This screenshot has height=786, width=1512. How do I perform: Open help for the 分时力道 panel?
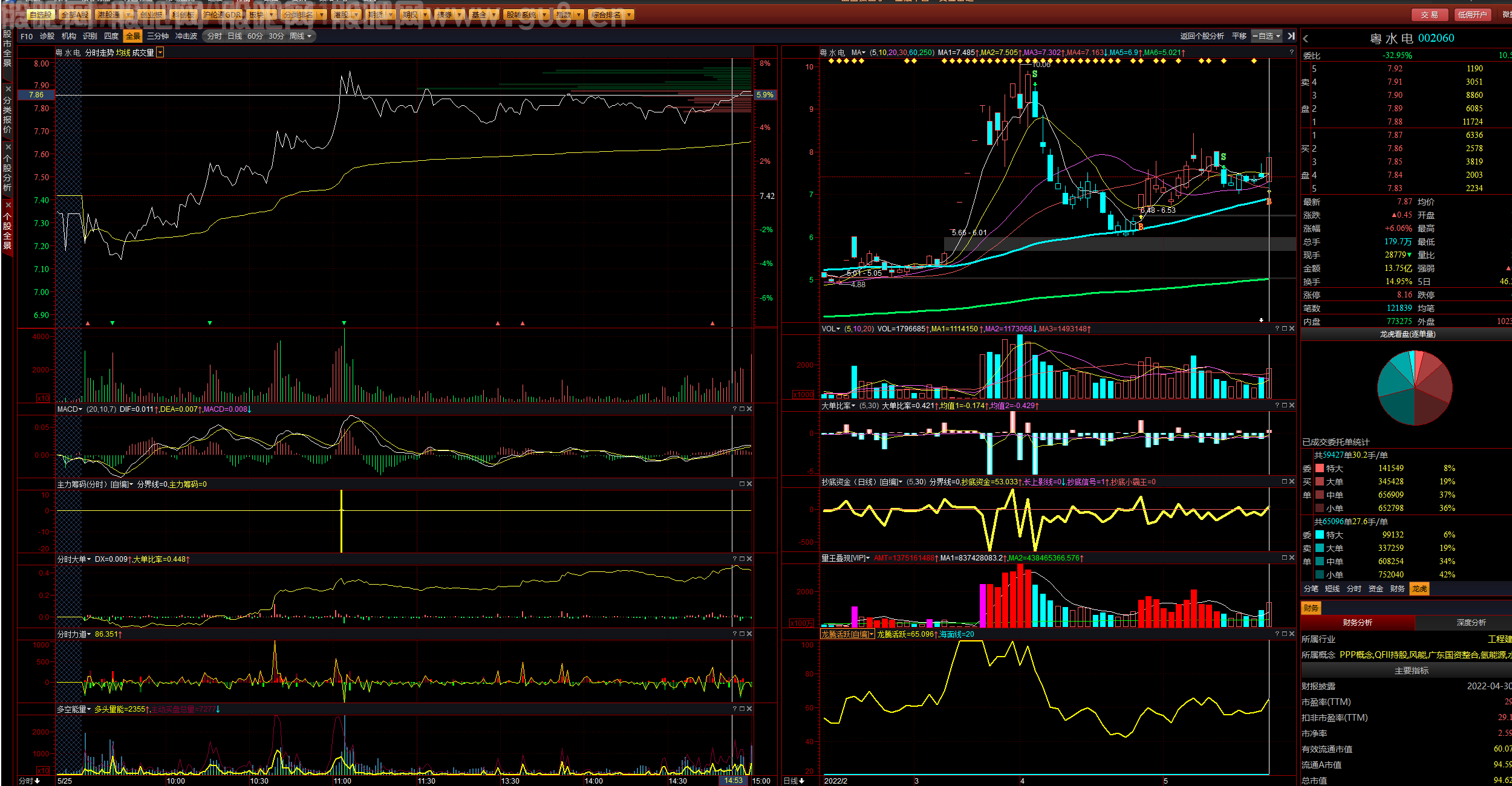point(735,634)
